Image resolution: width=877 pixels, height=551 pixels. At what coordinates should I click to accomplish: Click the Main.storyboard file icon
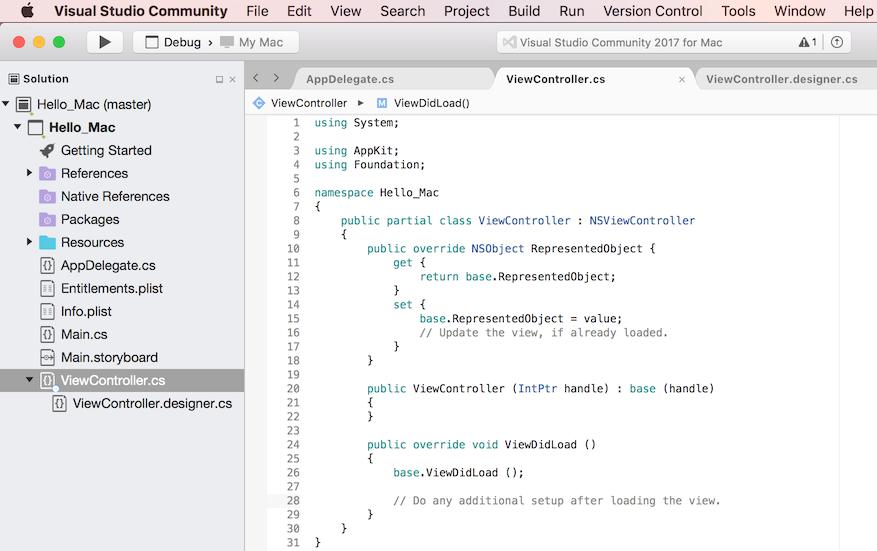pos(47,358)
